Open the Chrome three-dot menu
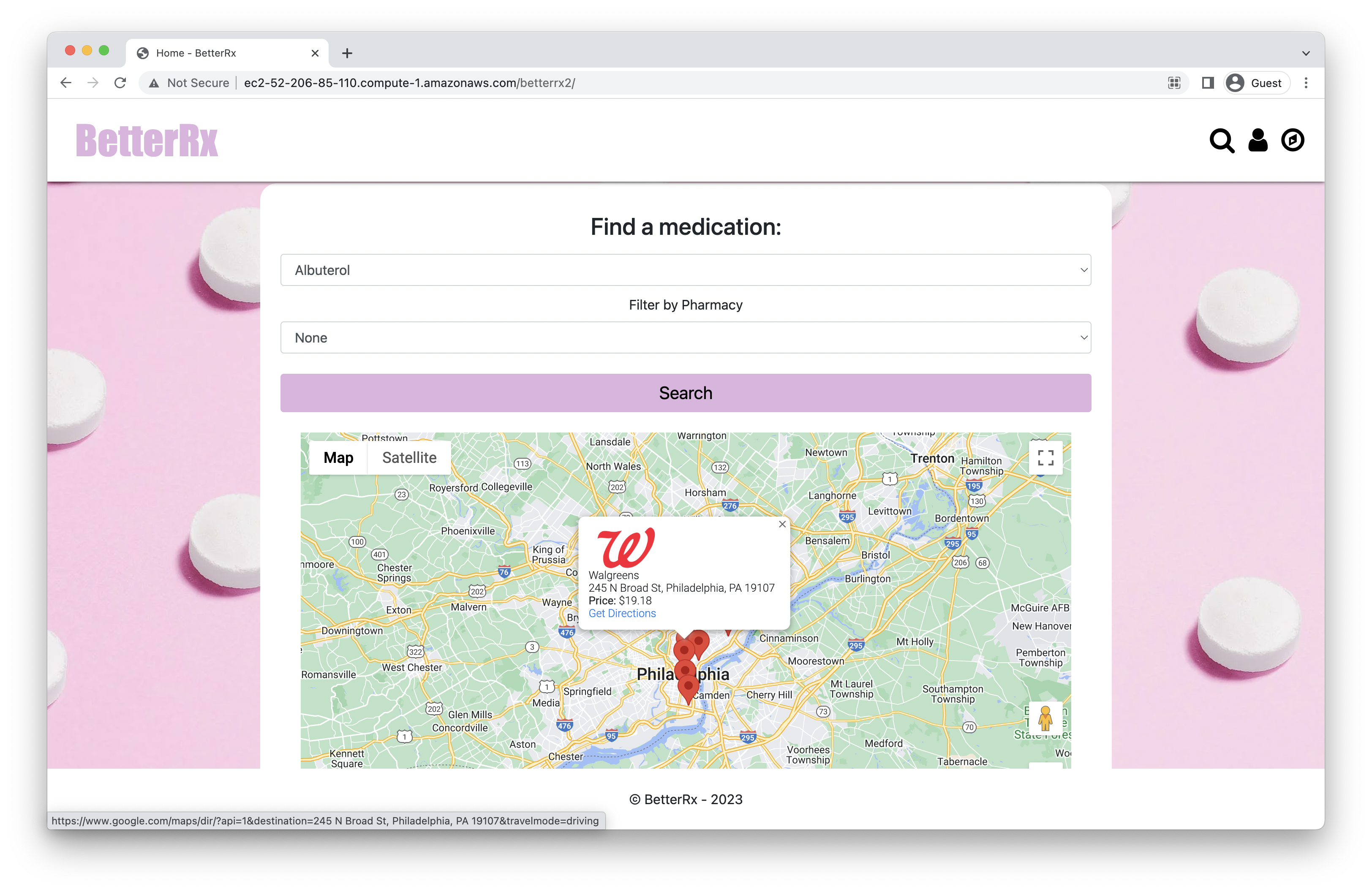Screen dimensions: 1372x892 coord(1306,83)
